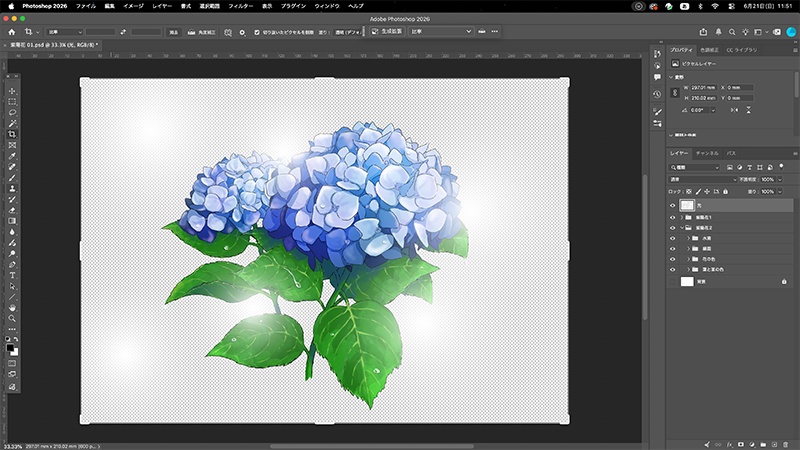Screen dimensions: 800x450
Task: Select the Move tool
Action: [12, 91]
